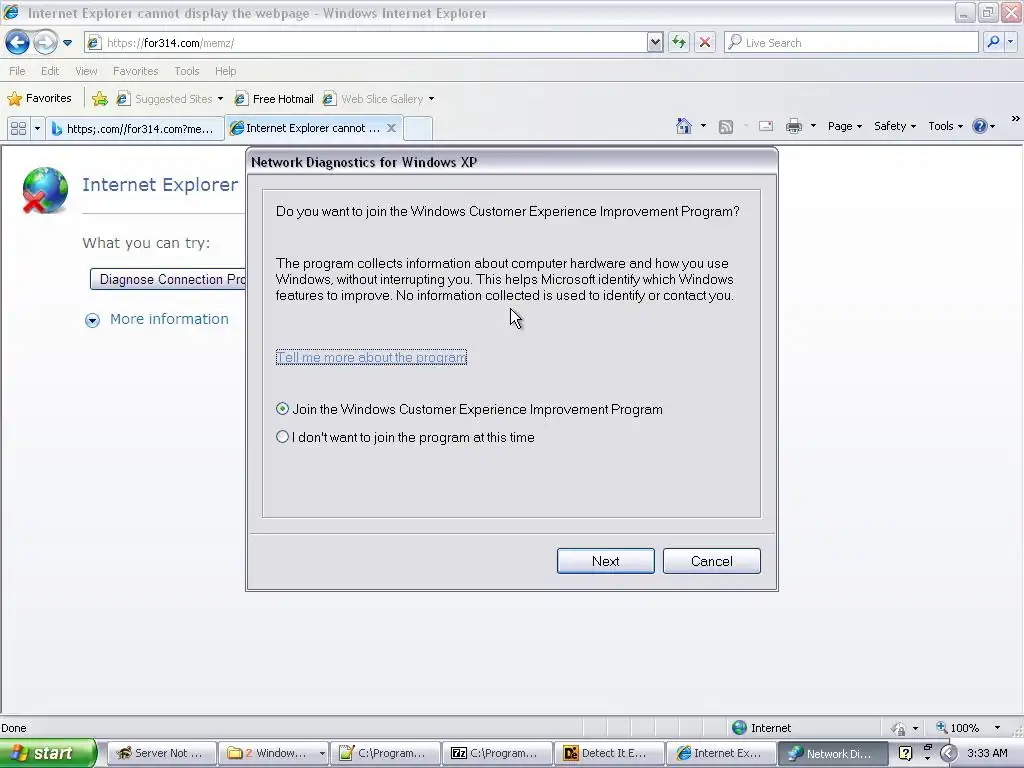The image size is (1024, 768).
Task: Click the Search magnifier button
Action: tap(993, 42)
